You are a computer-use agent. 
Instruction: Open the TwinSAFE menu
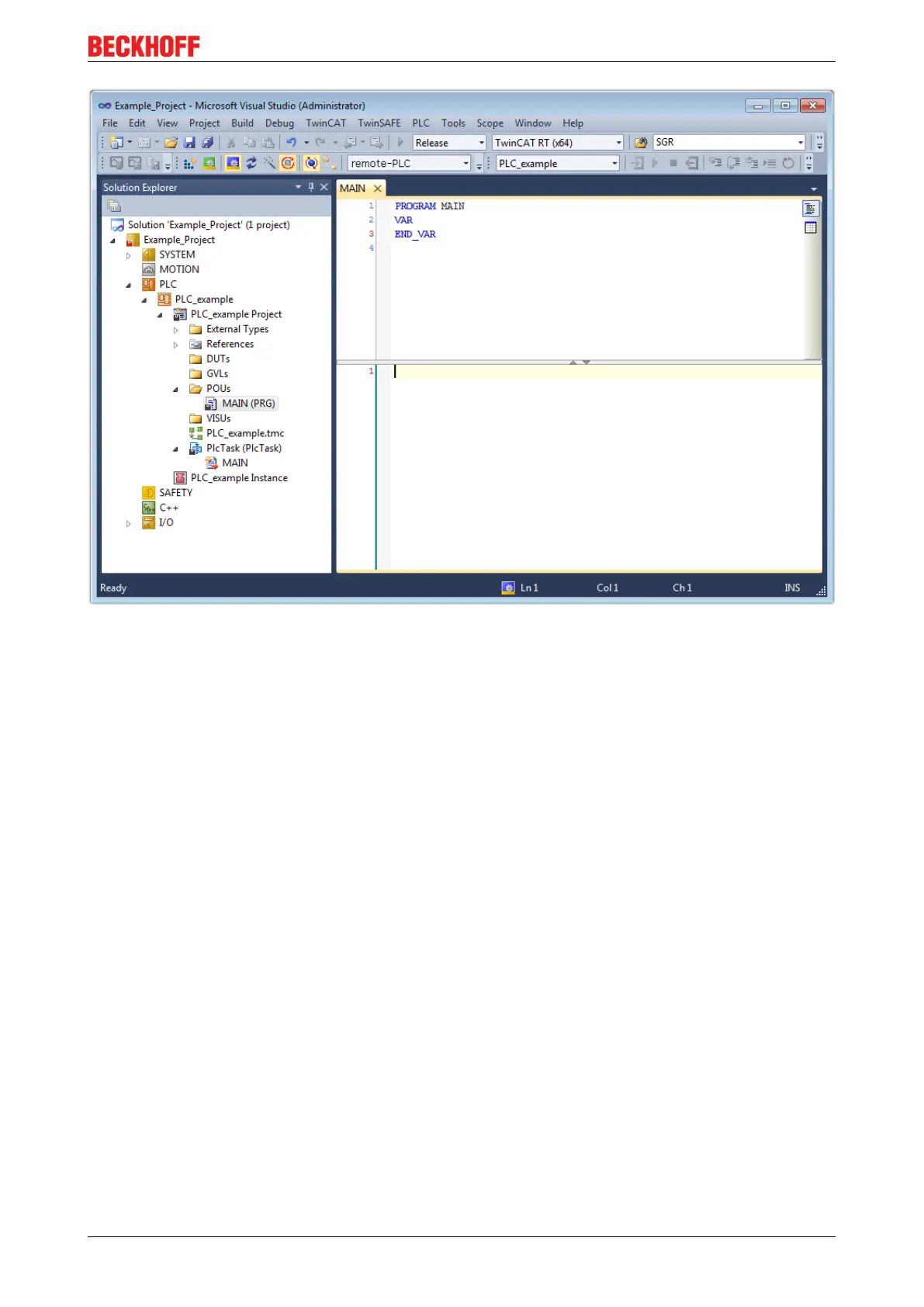click(x=379, y=123)
